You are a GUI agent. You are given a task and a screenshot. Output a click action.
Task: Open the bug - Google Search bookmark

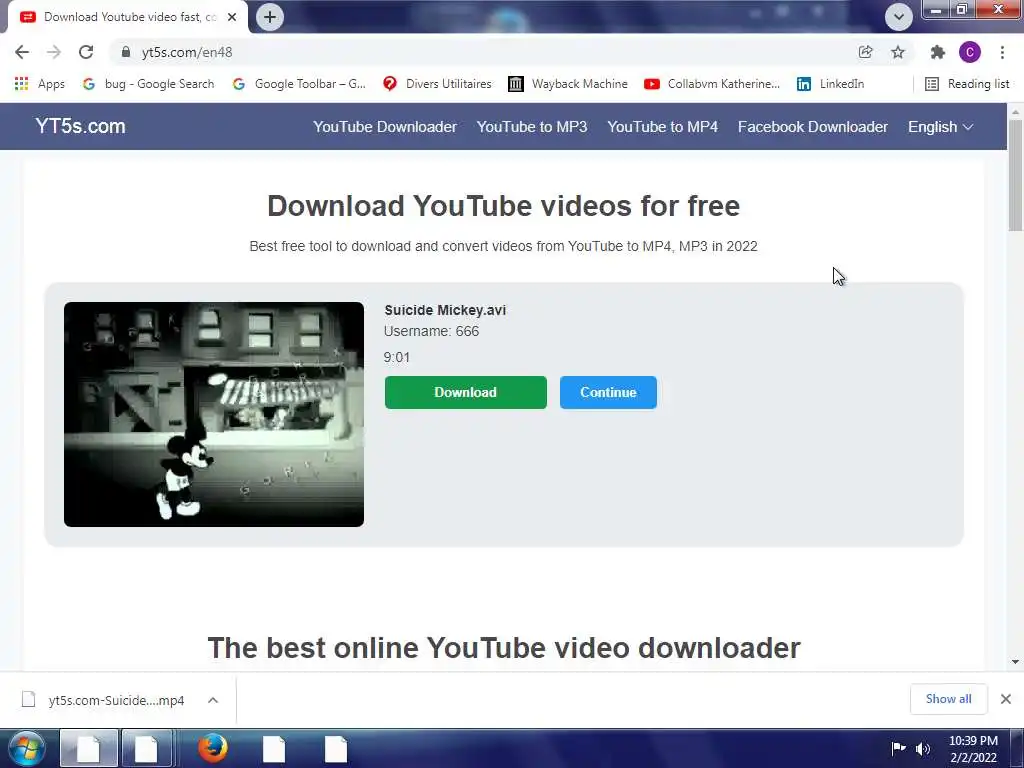pyautogui.click(x=149, y=84)
